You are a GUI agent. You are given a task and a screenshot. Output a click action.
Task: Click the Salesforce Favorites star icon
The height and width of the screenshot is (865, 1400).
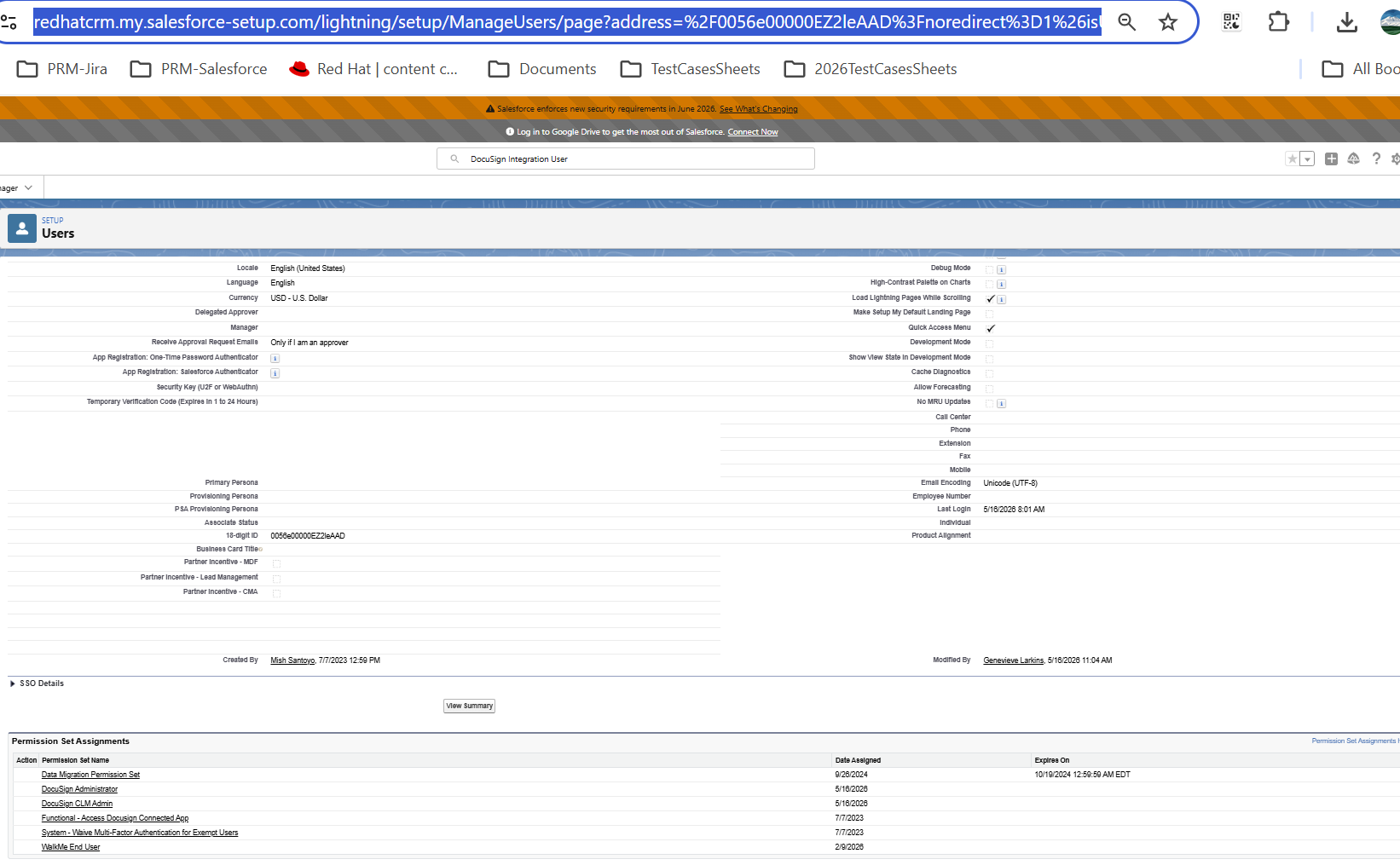pos(1293,159)
